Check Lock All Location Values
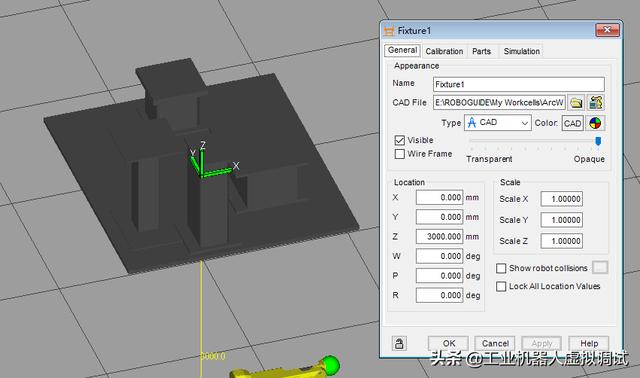Screen dimensions: 640x378 coord(501,286)
